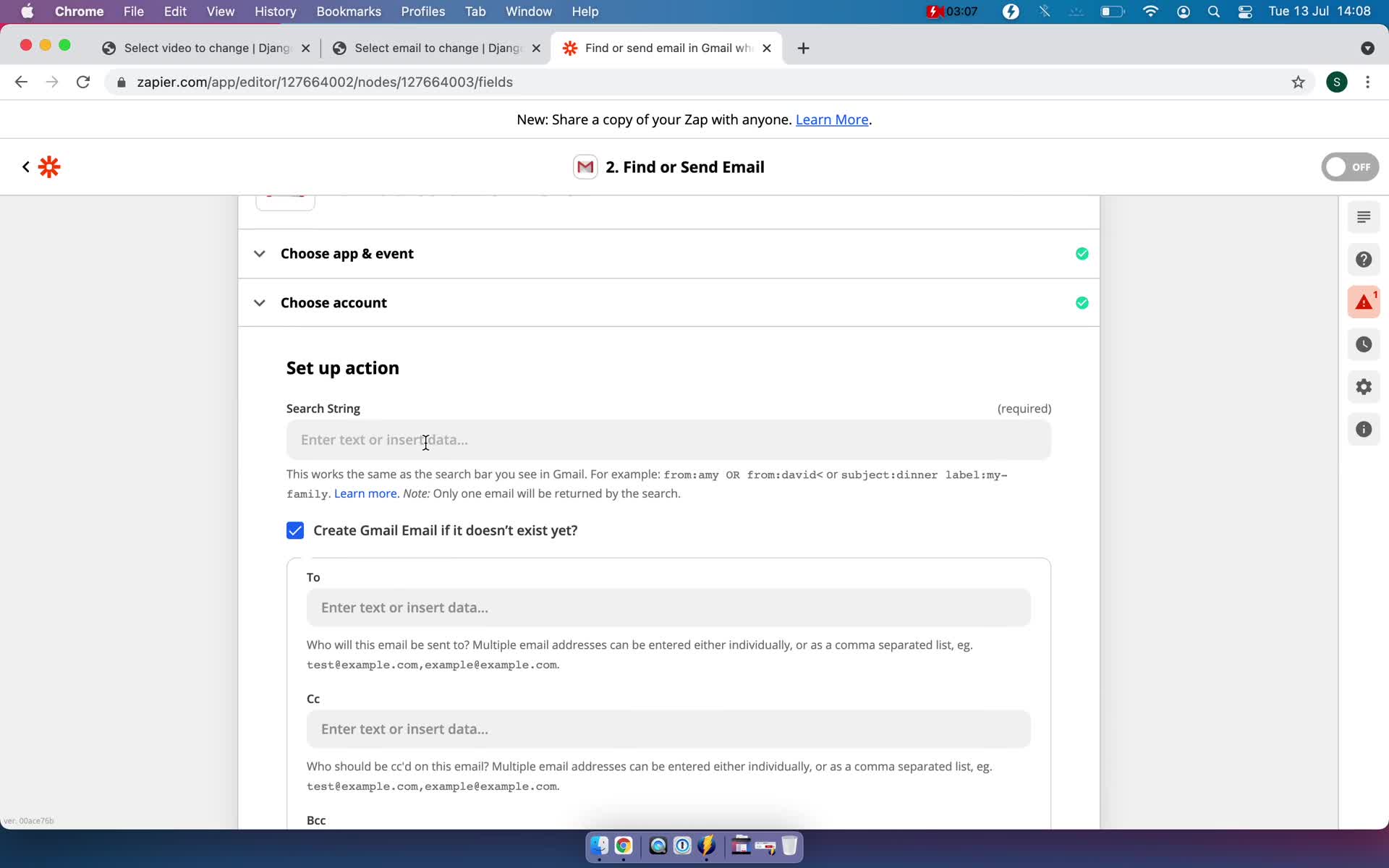
Task: Click the Cc input field
Action: 668,728
